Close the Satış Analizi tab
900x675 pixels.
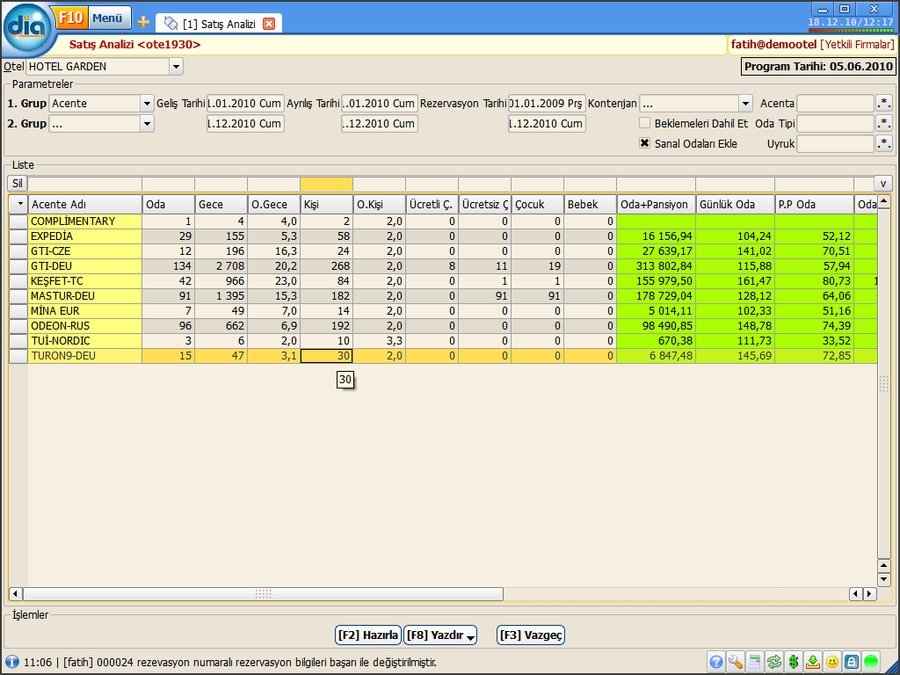point(269,24)
